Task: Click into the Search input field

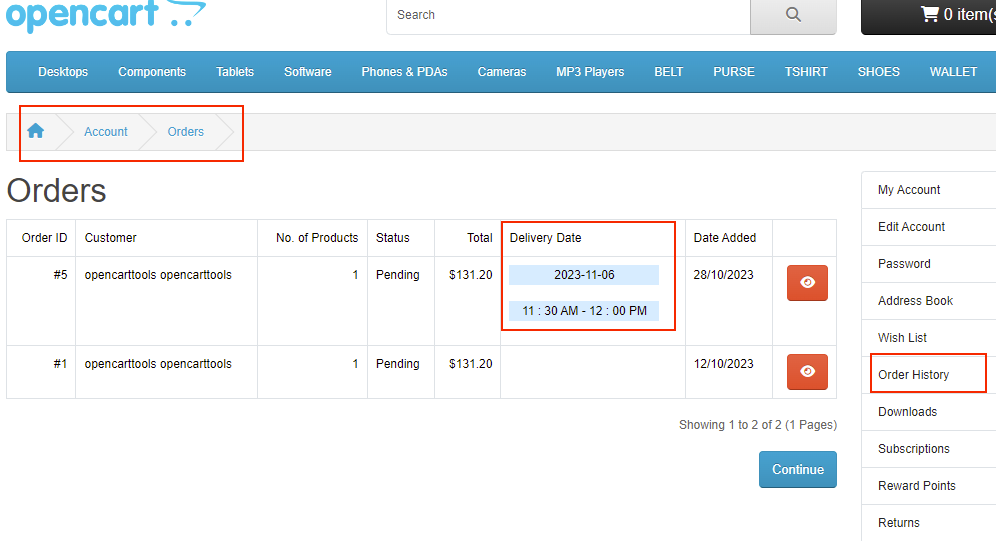Action: (568, 15)
